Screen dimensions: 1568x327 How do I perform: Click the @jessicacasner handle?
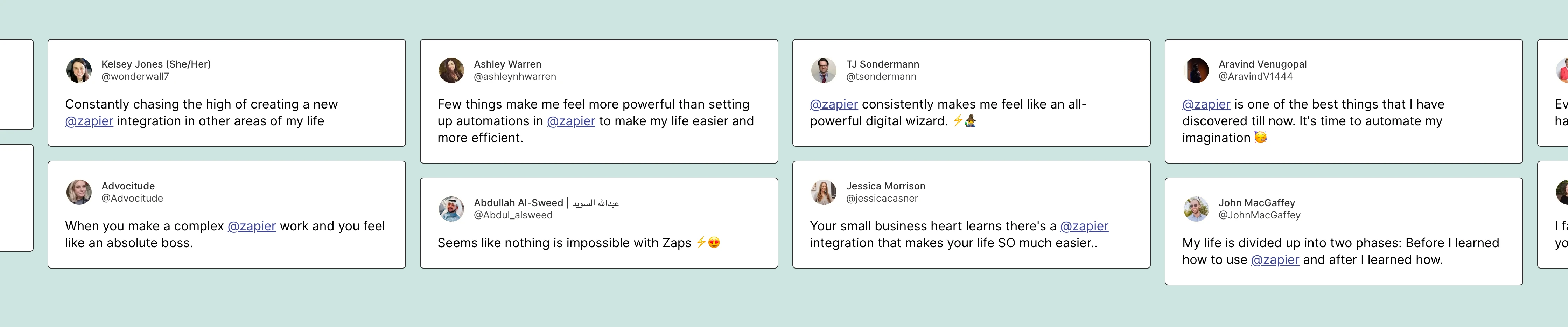click(x=882, y=199)
